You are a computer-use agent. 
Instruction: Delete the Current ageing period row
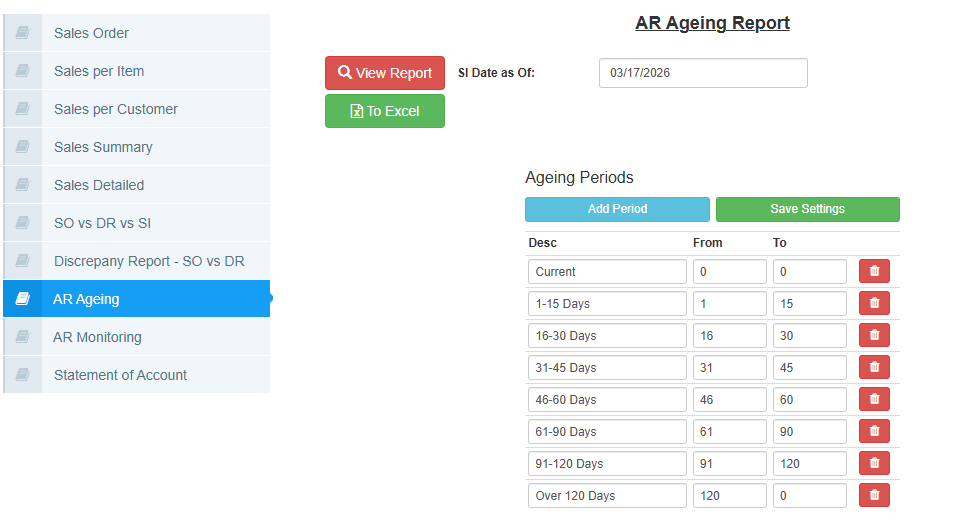874,271
